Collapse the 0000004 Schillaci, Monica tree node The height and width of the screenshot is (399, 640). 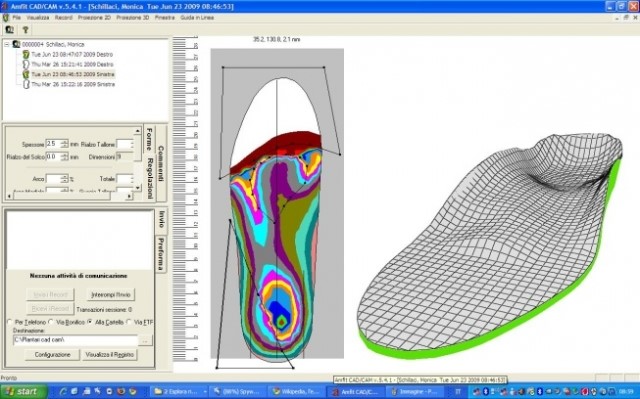click(x=7, y=44)
